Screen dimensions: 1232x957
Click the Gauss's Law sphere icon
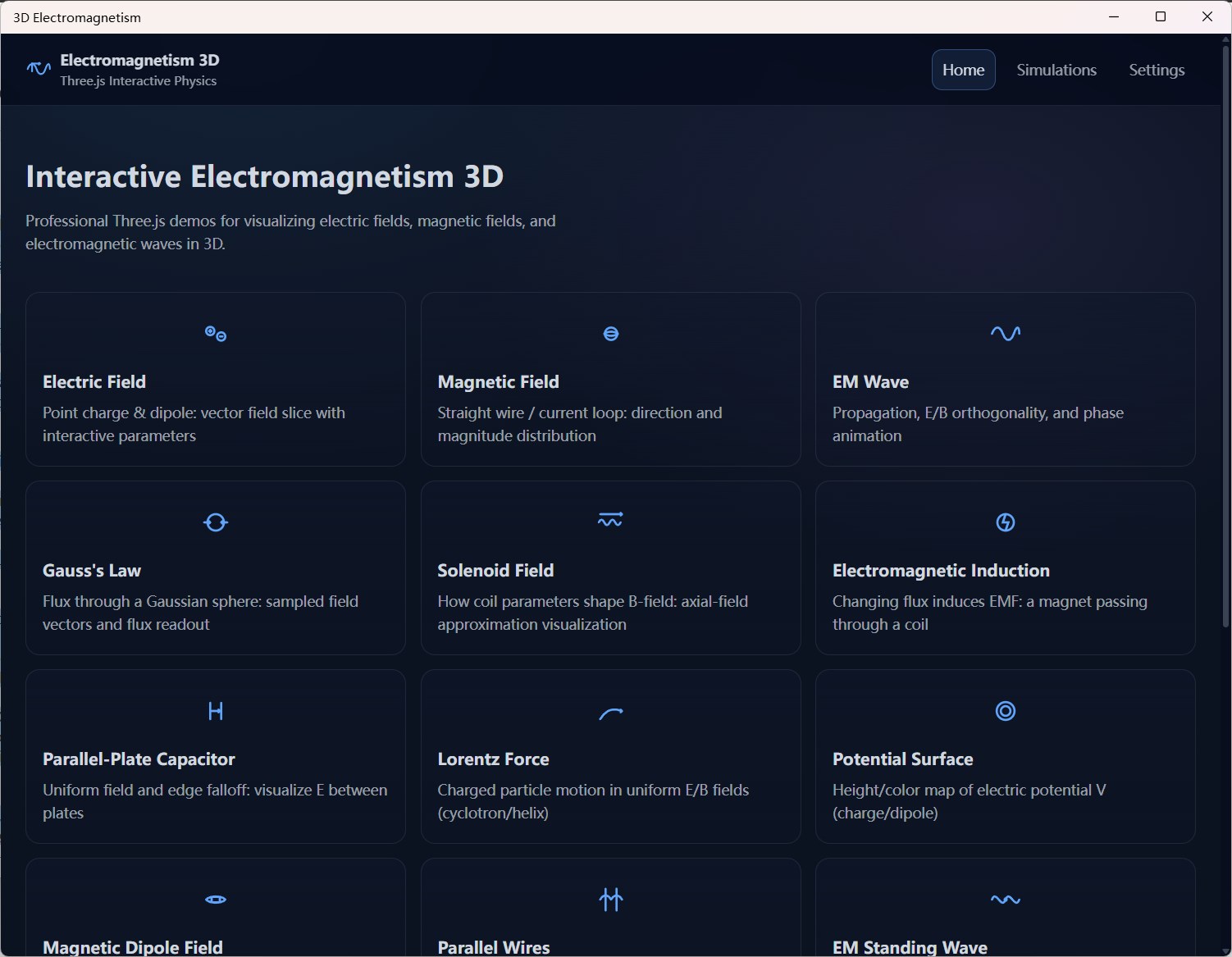[x=215, y=522]
